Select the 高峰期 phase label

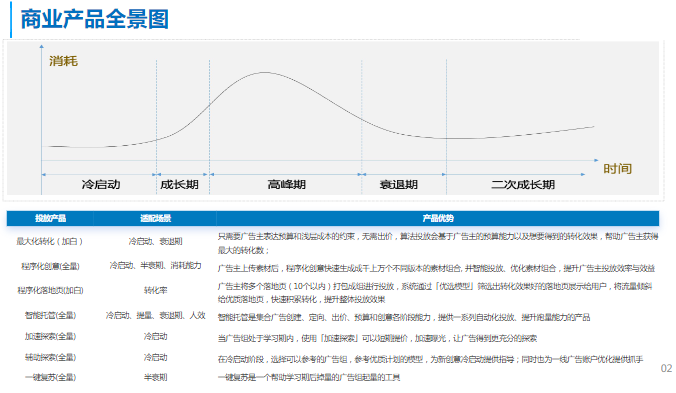click(286, 184)
